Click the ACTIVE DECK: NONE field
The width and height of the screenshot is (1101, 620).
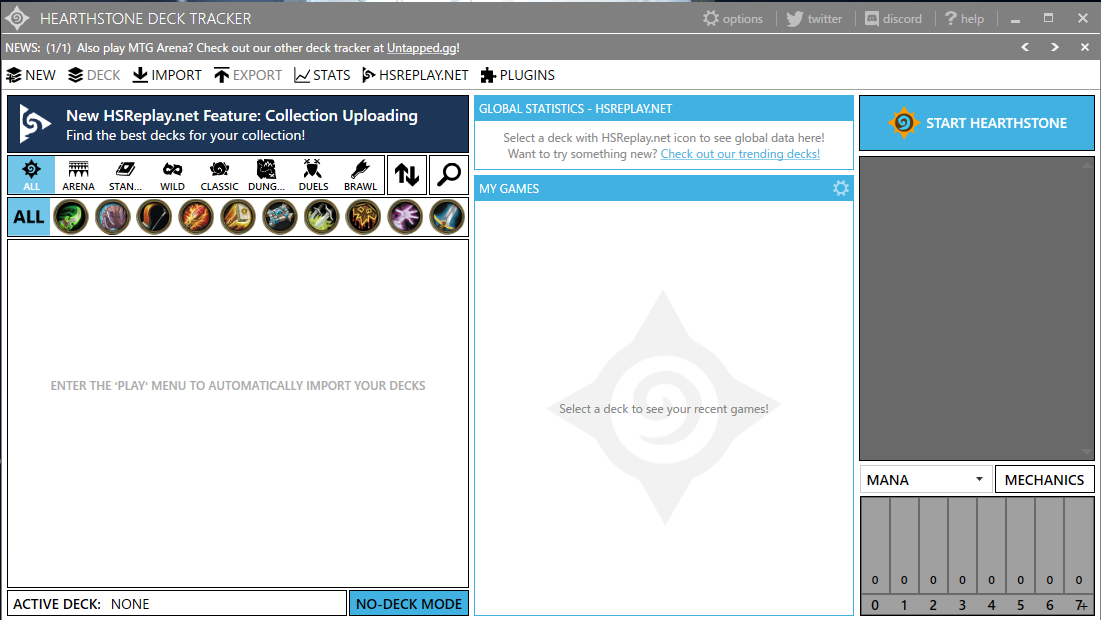[177, 604]
